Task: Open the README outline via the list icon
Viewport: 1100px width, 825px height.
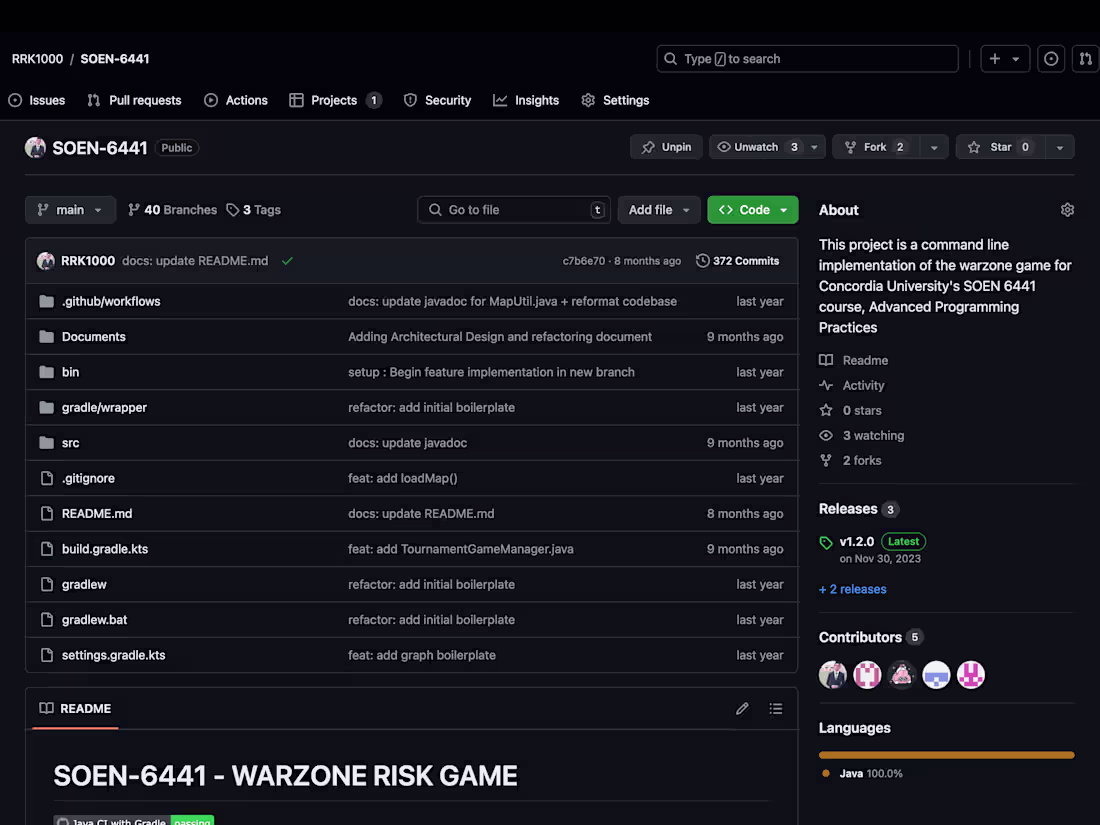Action: [776, 708]
